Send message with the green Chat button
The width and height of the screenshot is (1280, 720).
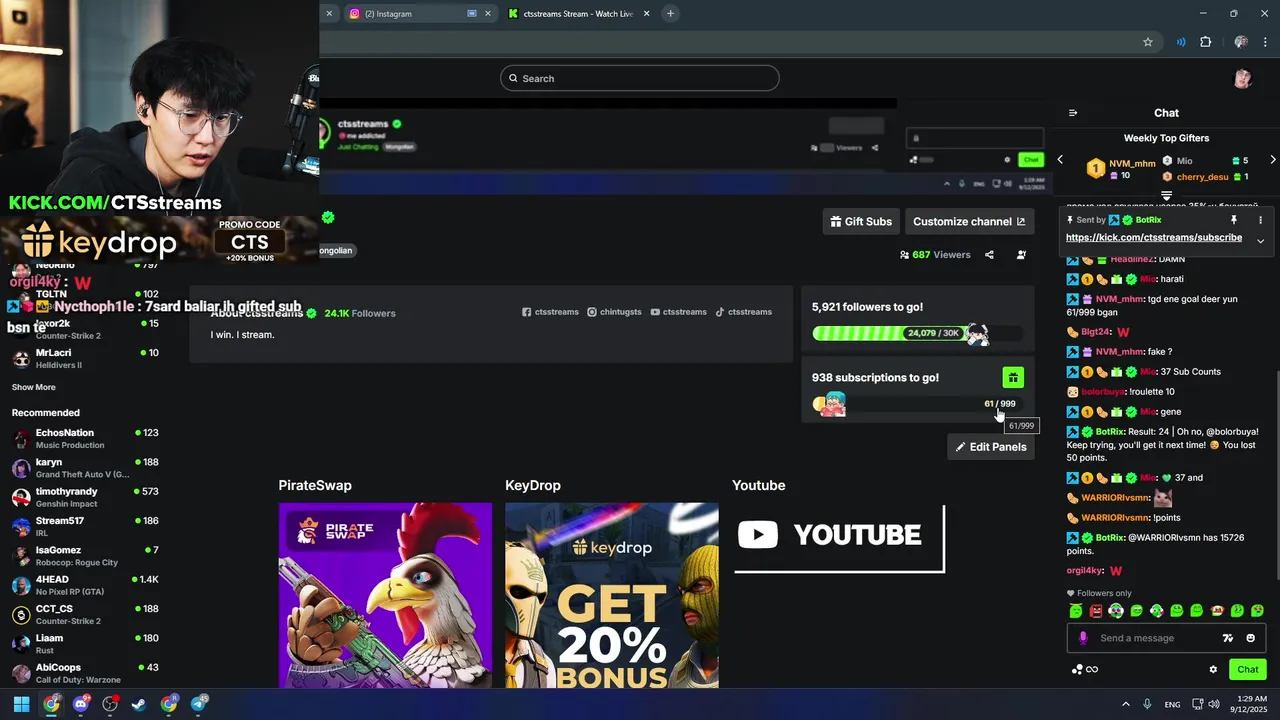[1248, 669]
